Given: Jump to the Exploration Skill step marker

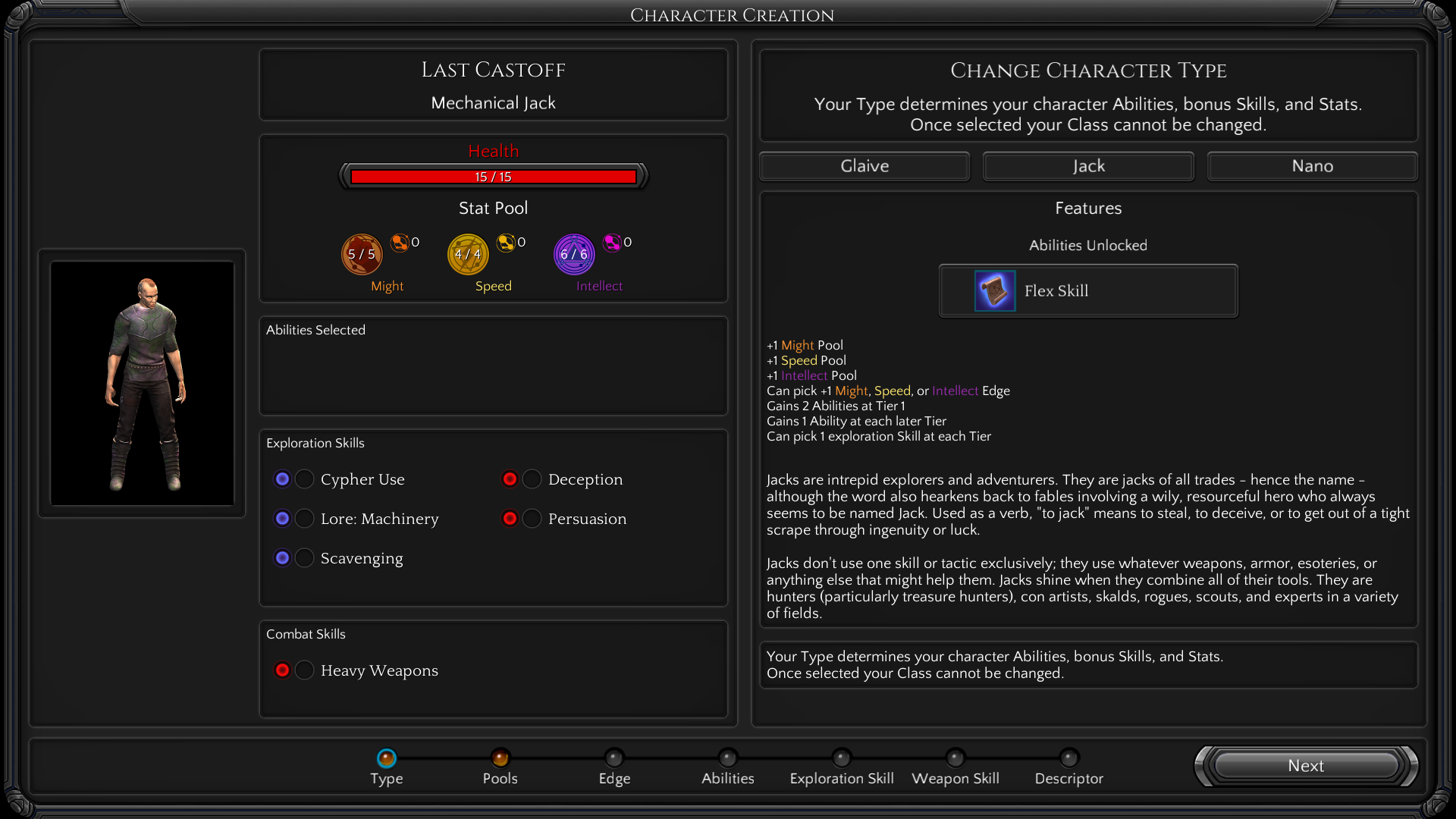Looking at the screenshot, I should pos(842,758).
